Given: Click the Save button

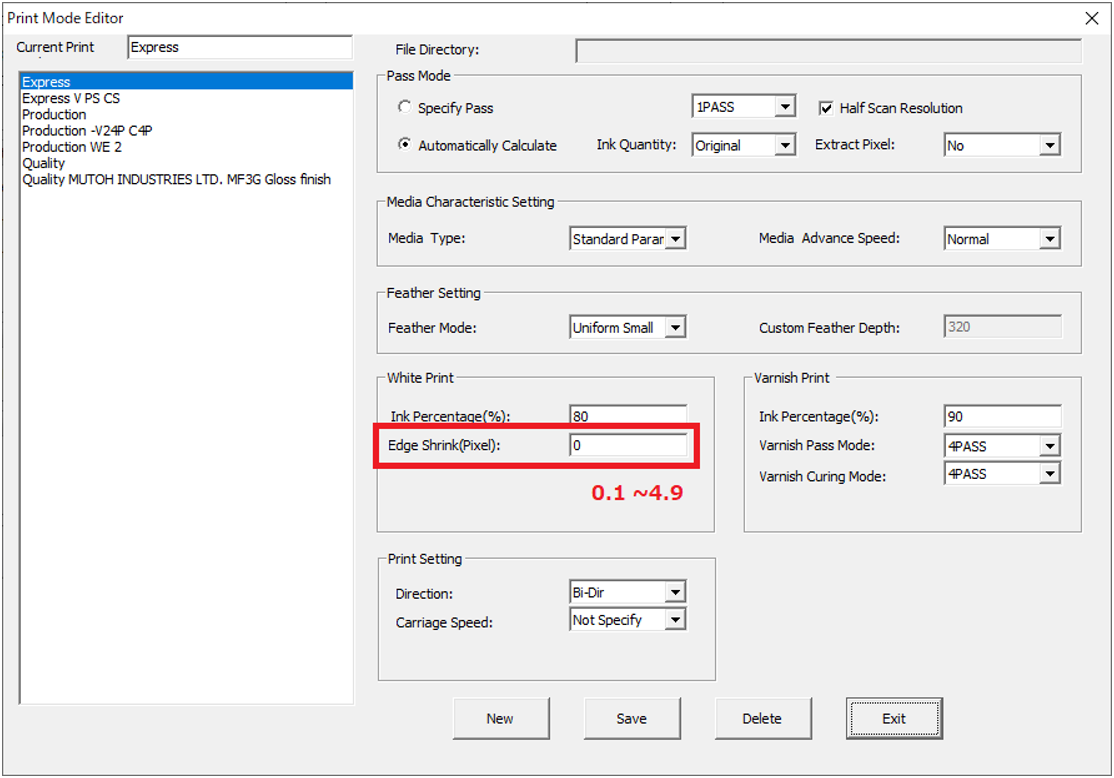Looking at the screenshot, I should click(632, 718).
